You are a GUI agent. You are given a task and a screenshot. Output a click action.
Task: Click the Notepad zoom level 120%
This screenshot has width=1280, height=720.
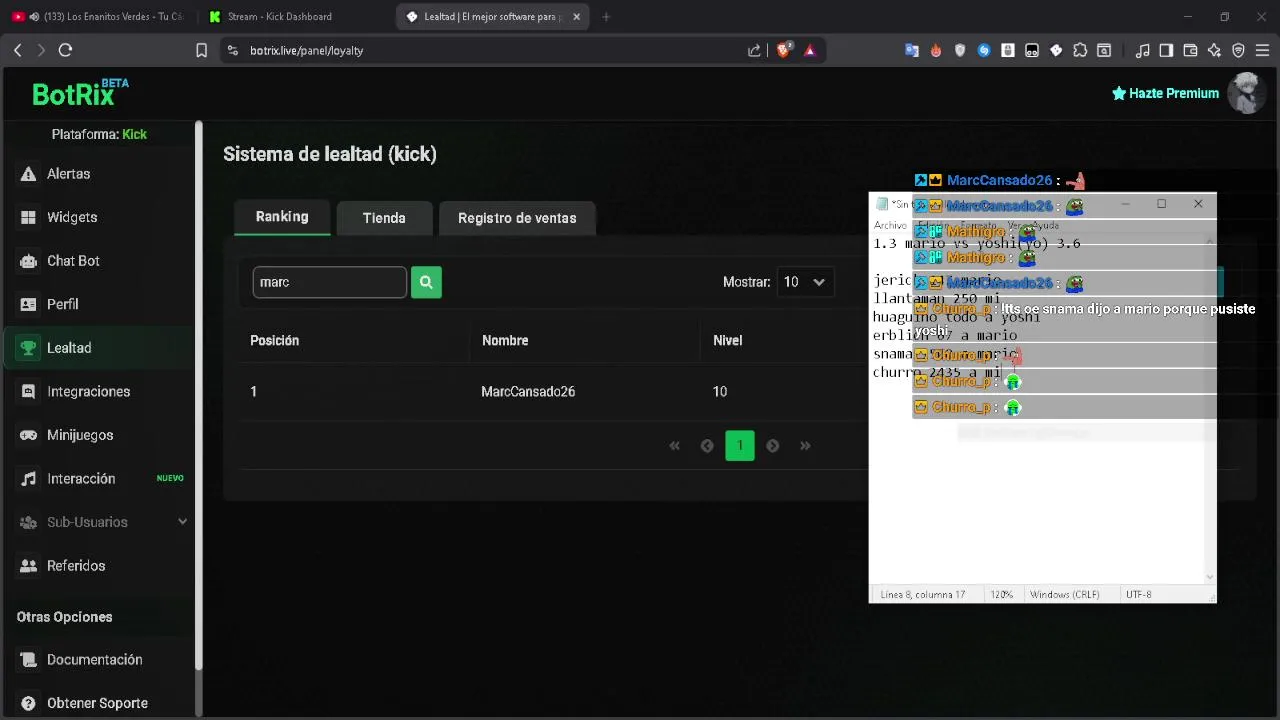(1001, 594)
